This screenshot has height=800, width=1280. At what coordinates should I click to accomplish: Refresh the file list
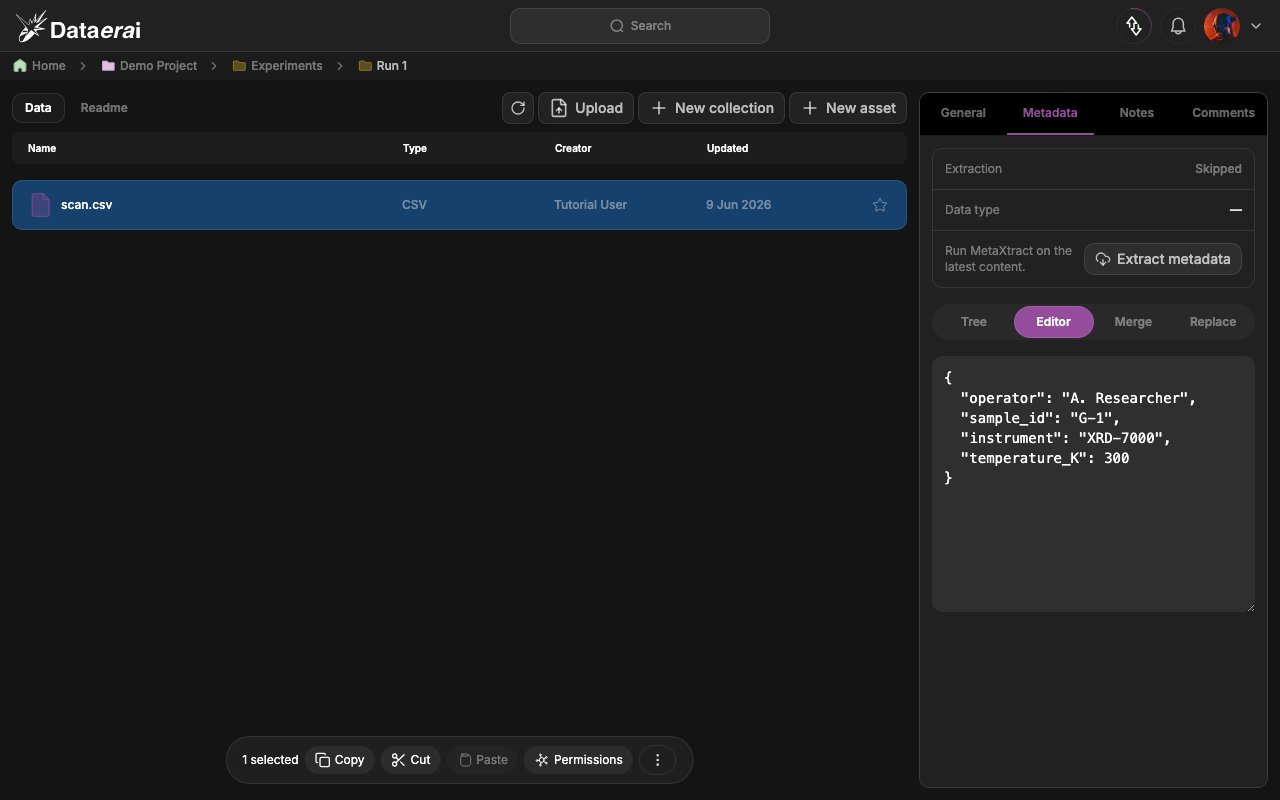coord(518,108)
